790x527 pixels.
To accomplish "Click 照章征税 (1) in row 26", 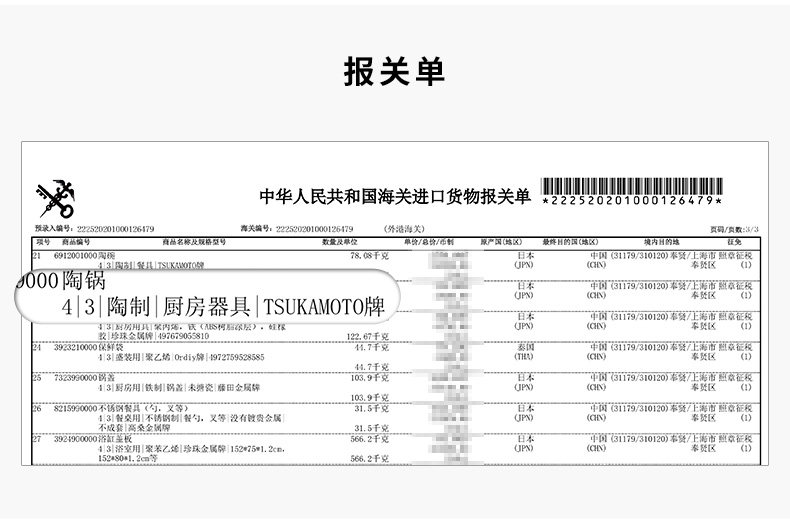I will coord(736,413).
